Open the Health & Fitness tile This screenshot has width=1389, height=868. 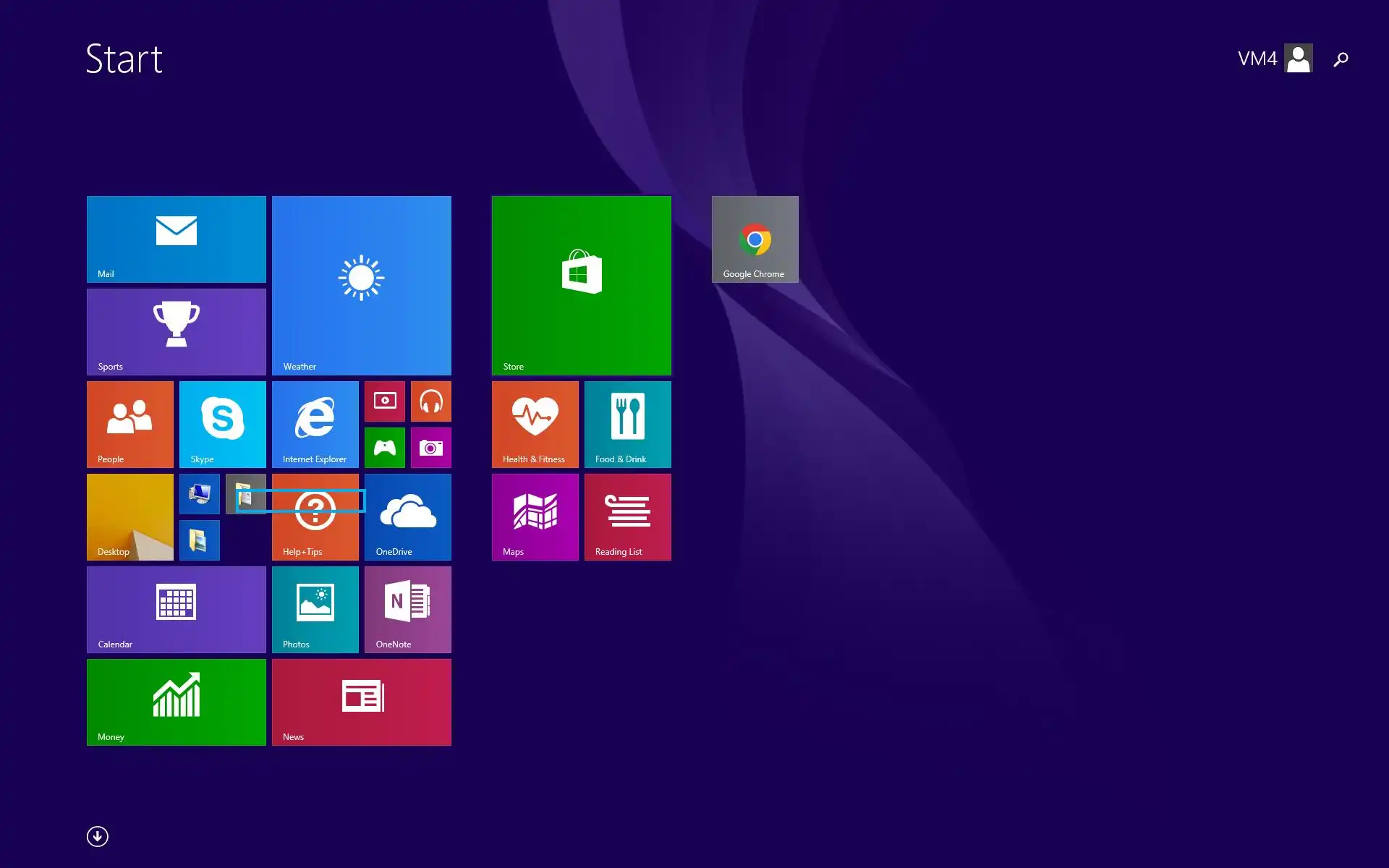coord(535,424)
